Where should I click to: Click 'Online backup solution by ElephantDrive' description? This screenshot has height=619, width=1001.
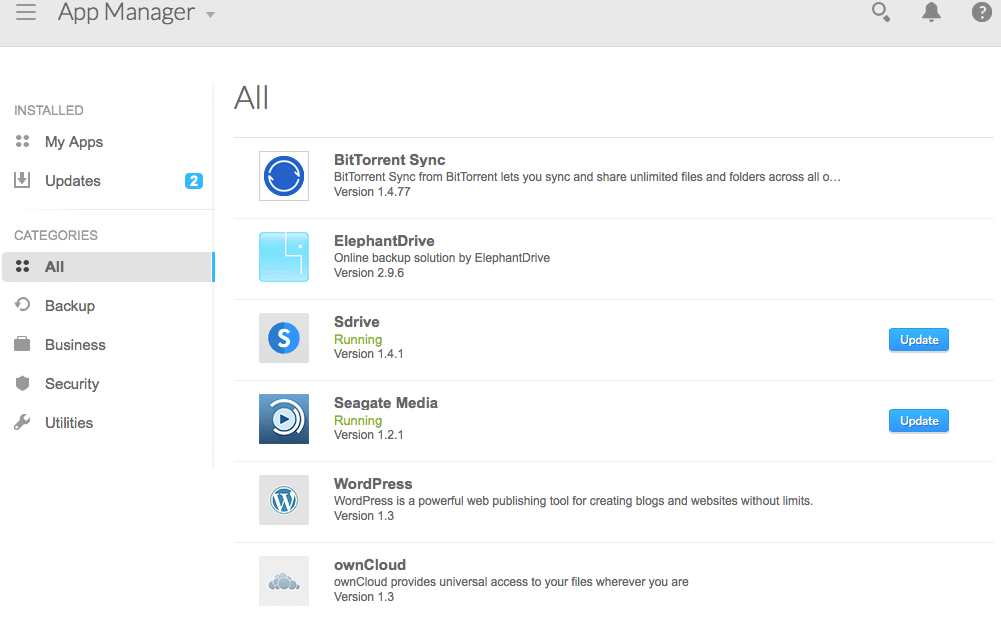tap(442, 258)
